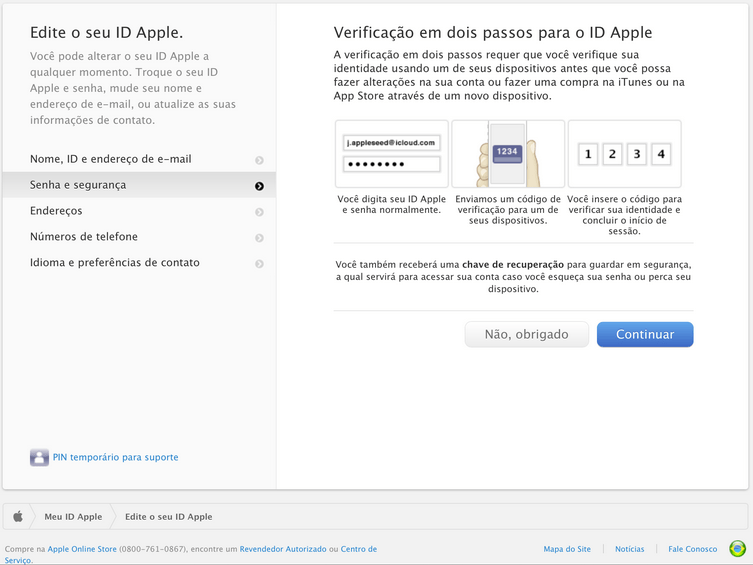753x565 pixels.
Task: Open the Notícias footer link
Action: pyautogui.click(x=630, y=549)
